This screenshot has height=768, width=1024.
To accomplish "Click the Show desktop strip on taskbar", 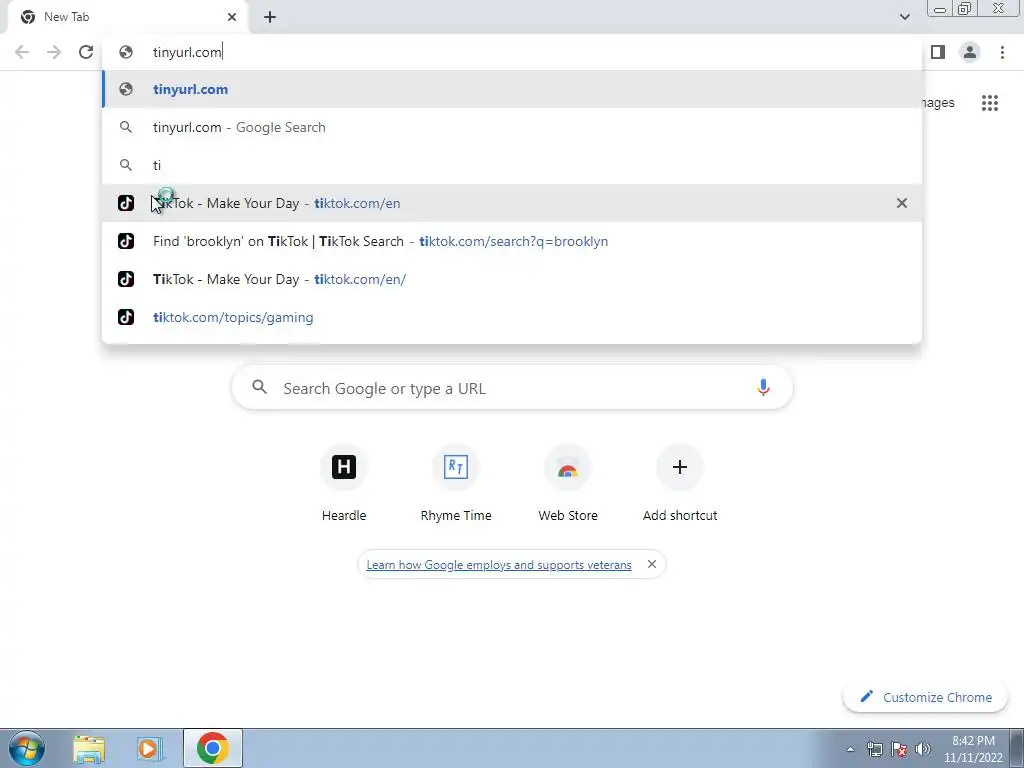I will point(1017,748).
